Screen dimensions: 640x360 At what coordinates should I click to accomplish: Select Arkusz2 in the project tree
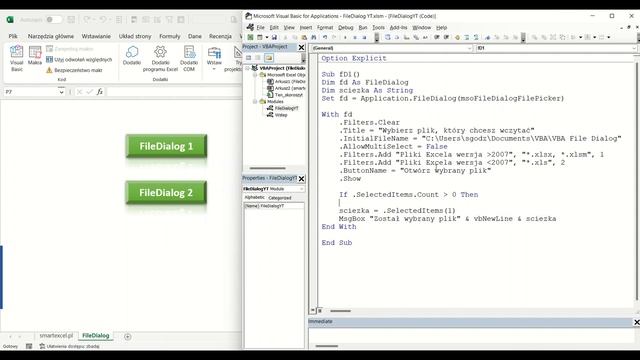[x=286, y=88]
